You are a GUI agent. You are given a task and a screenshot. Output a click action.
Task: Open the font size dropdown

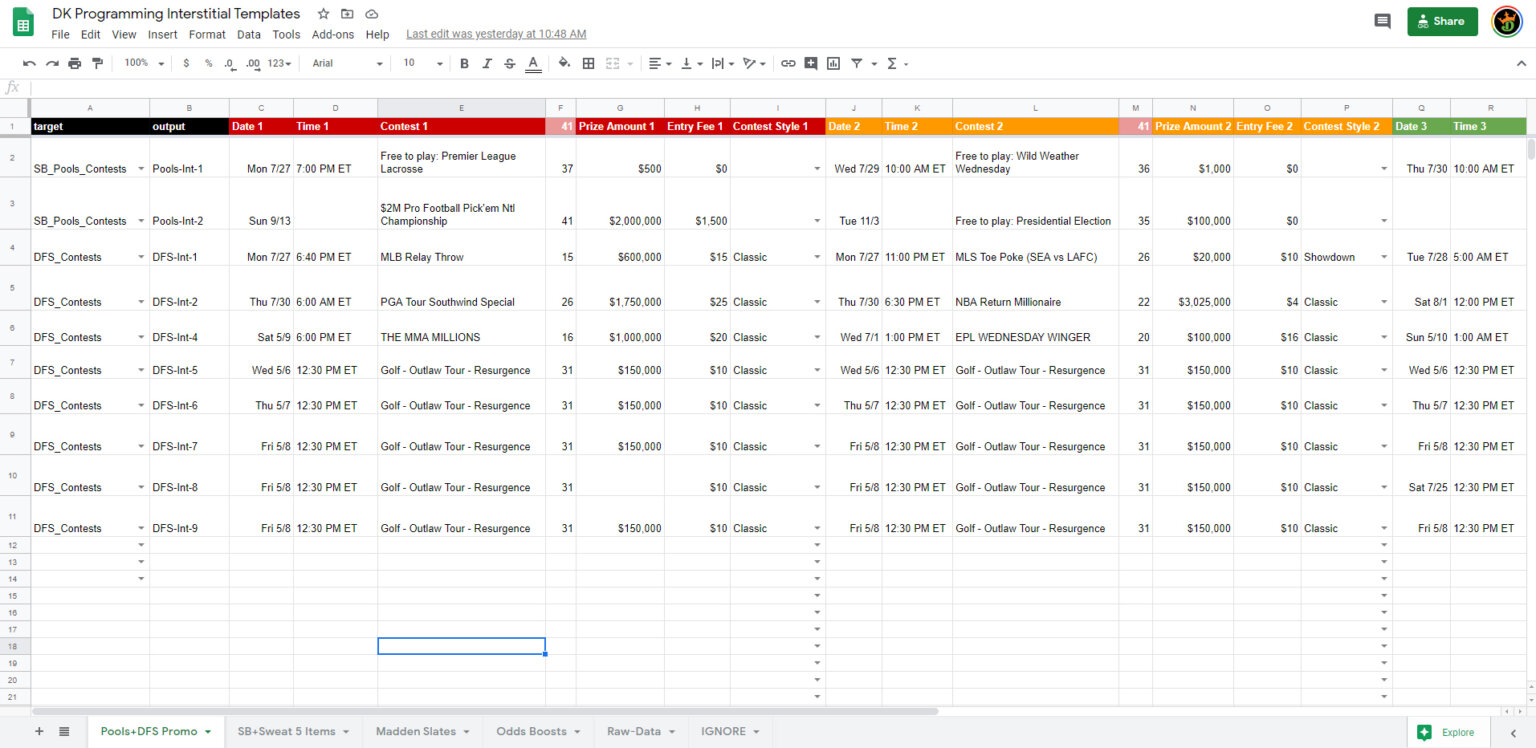point(422,63)
